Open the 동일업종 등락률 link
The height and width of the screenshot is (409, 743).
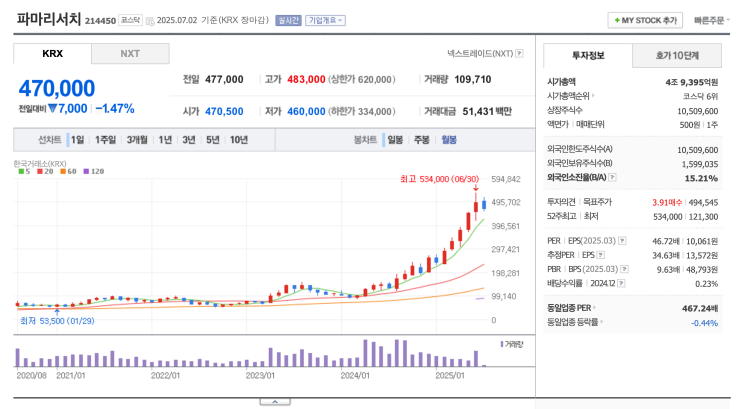[x=575, y=322]
